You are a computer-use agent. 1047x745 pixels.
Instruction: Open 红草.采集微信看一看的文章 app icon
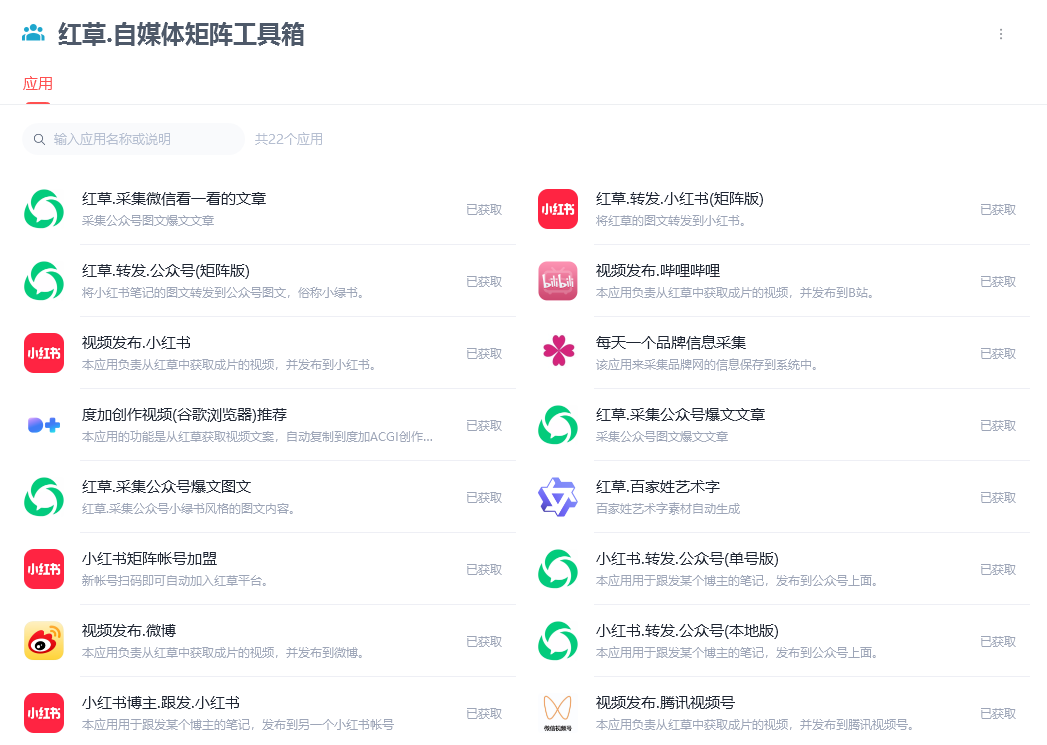(x=44, y=209)
